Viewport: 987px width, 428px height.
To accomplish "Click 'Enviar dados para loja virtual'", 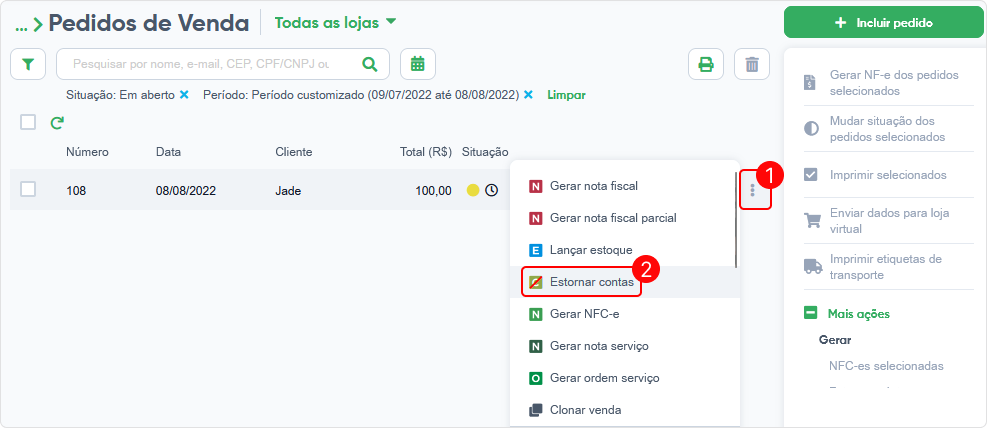I will click(x=889, y=221).
